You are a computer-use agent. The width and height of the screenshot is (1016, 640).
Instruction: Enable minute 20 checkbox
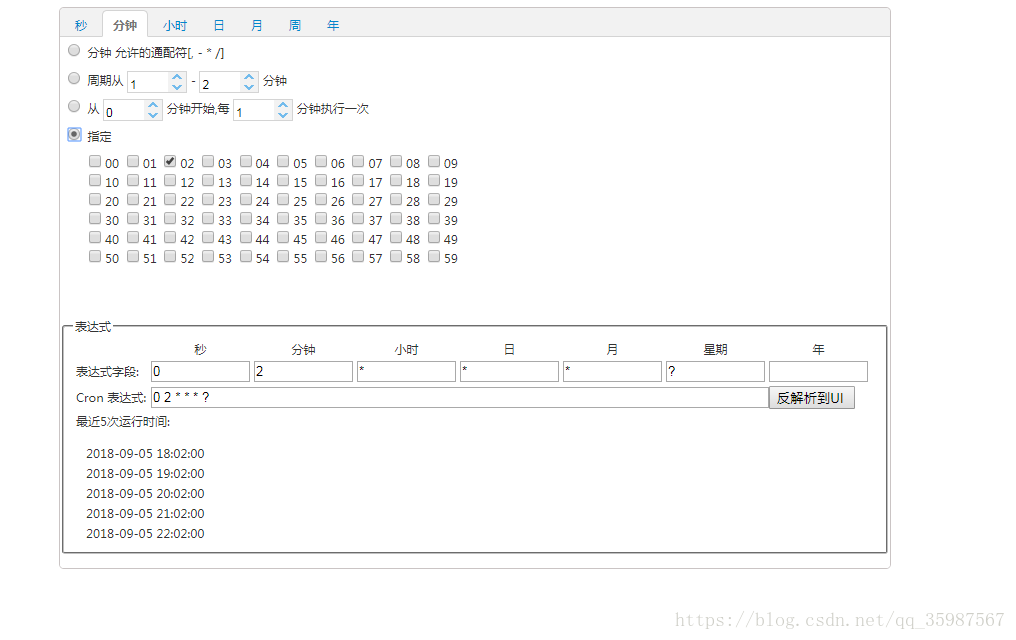click(95, 199)
